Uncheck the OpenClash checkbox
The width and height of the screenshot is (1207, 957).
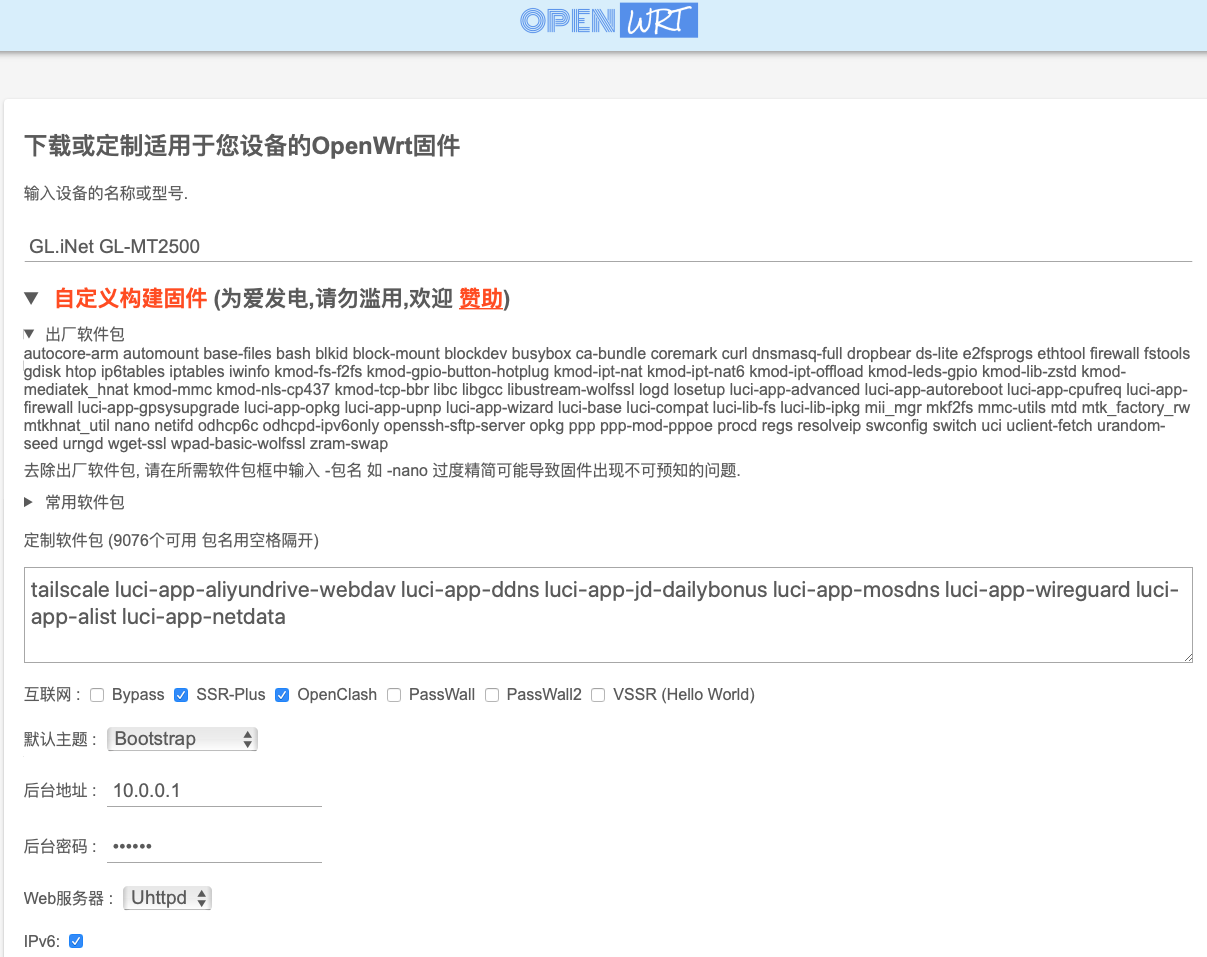tap(282, 694)
